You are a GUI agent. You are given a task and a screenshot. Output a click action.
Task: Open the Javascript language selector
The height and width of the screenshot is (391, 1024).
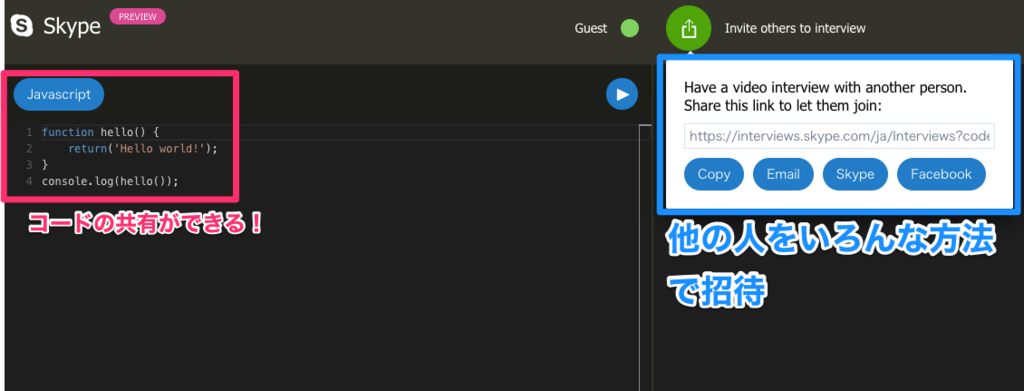point(59,94)
